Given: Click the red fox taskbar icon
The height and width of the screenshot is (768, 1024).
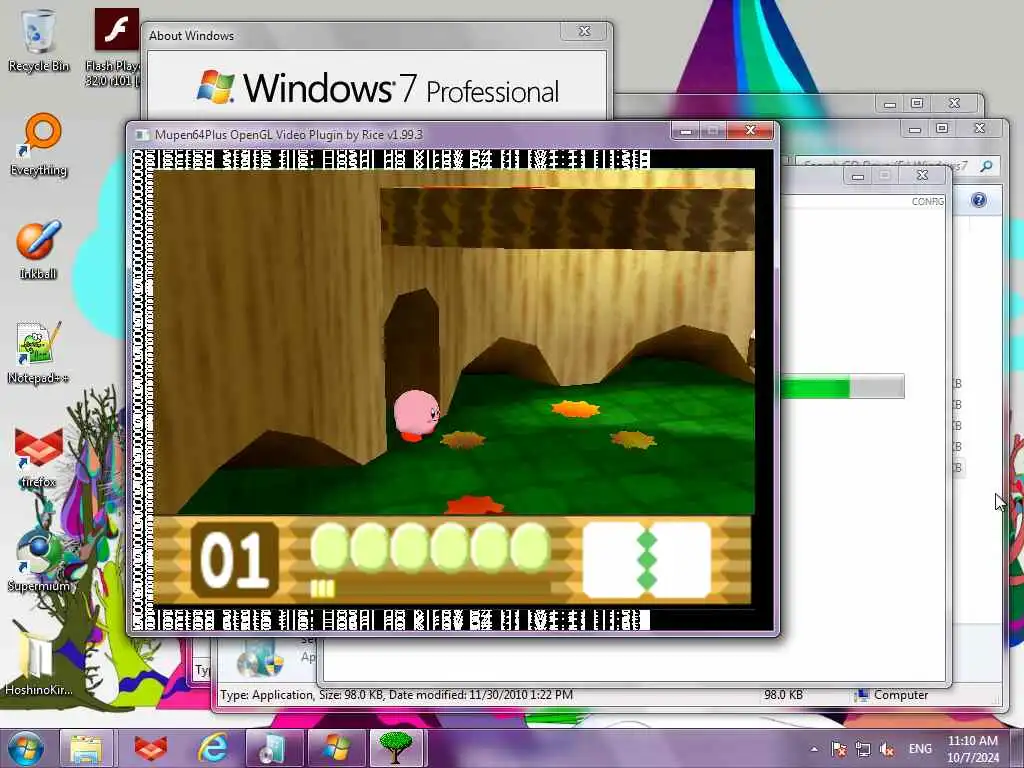Looking at the screenshot, I should point(150,748).
